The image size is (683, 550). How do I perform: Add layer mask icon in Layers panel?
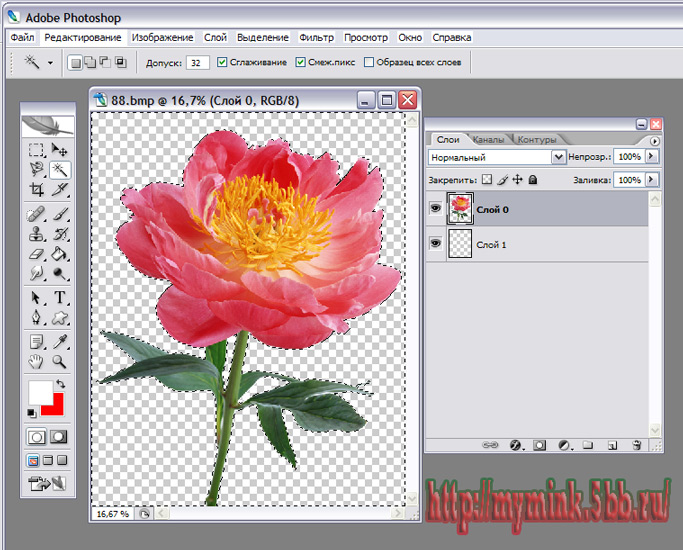(x=540, y=445)
